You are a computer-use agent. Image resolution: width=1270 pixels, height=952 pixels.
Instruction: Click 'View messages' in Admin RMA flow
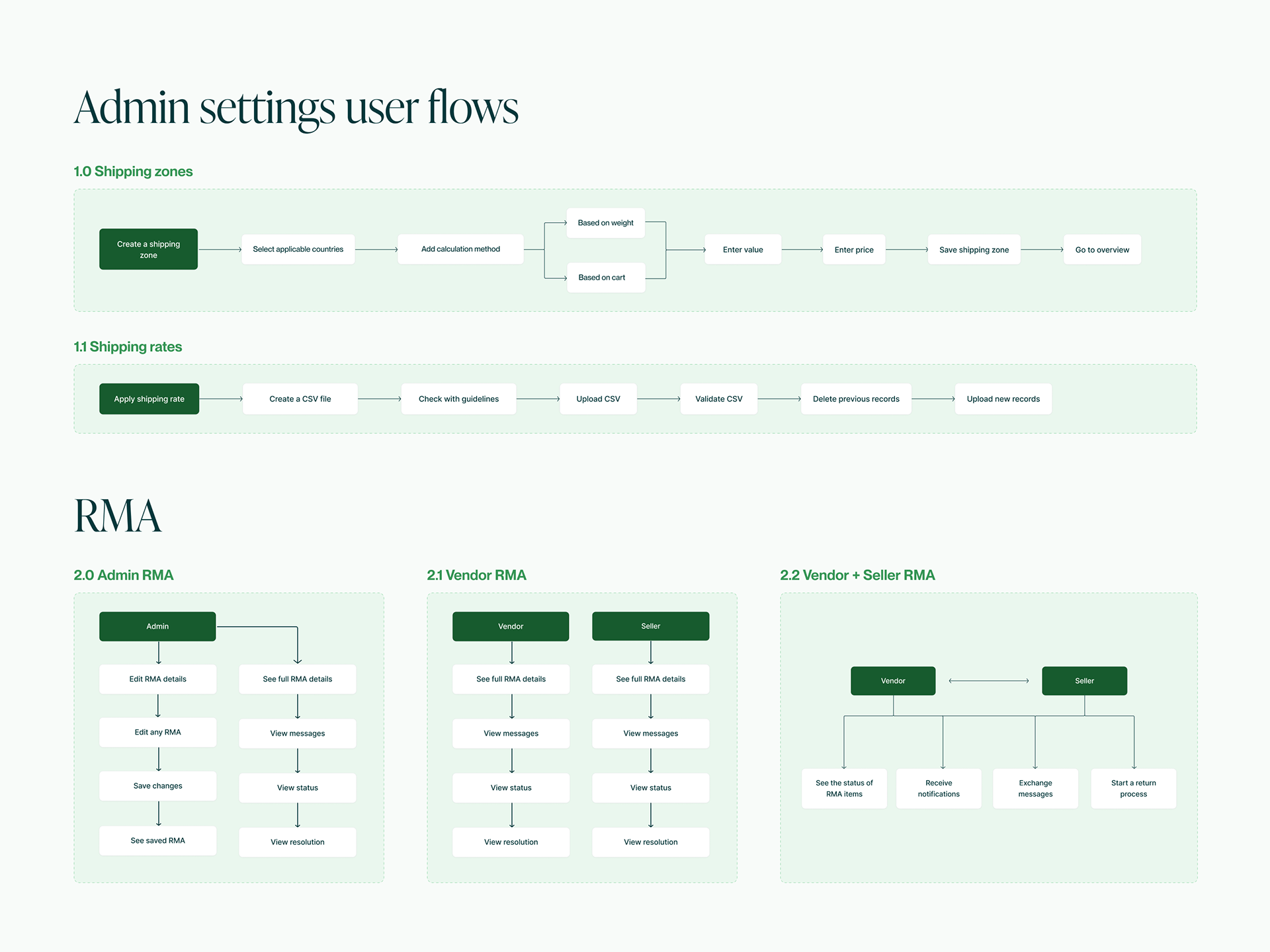(297, 733)
